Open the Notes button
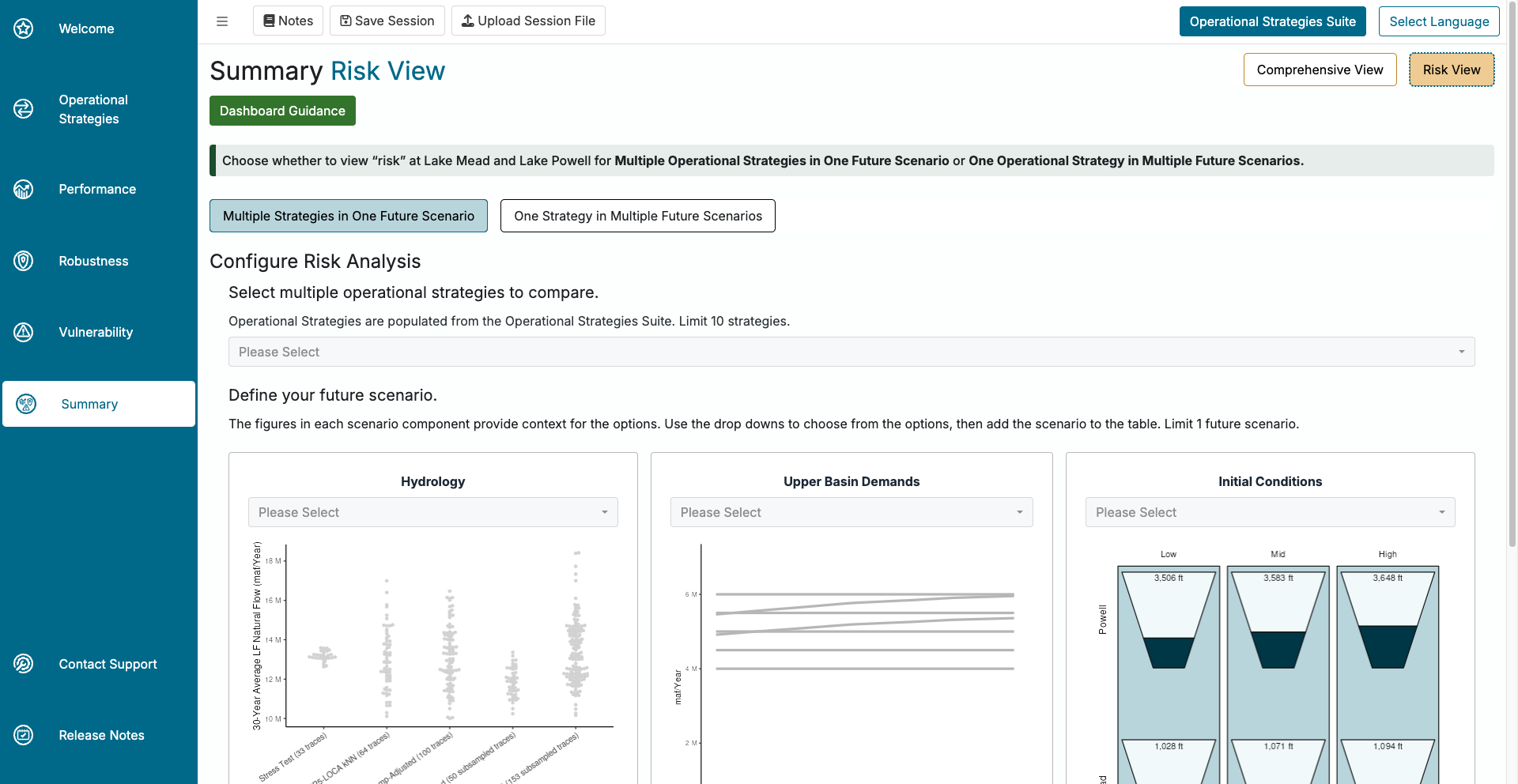 [x=288, y=21]
